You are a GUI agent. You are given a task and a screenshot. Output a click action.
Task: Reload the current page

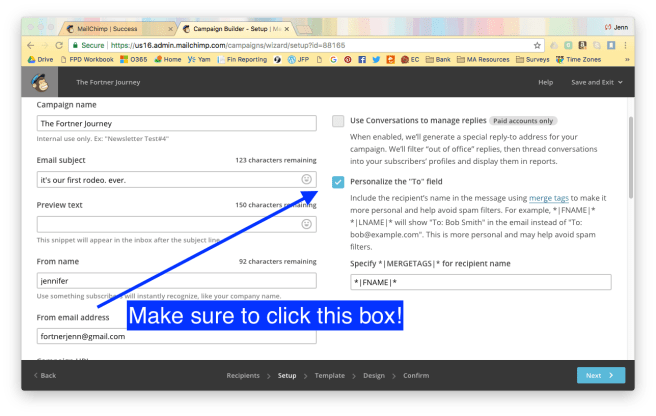pyautogui.click(x=59, y=45)
